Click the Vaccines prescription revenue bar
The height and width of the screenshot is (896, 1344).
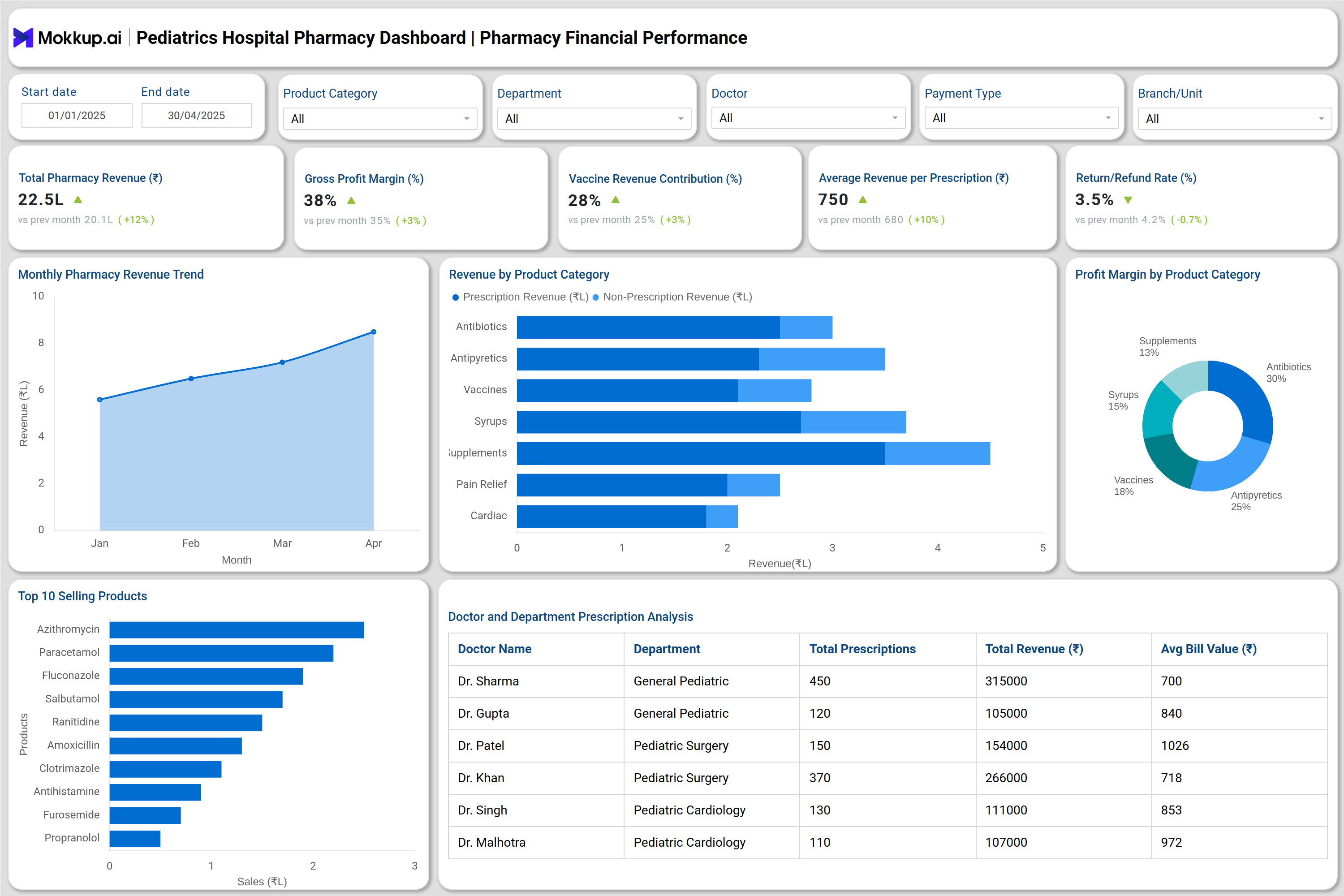point(628,390)
